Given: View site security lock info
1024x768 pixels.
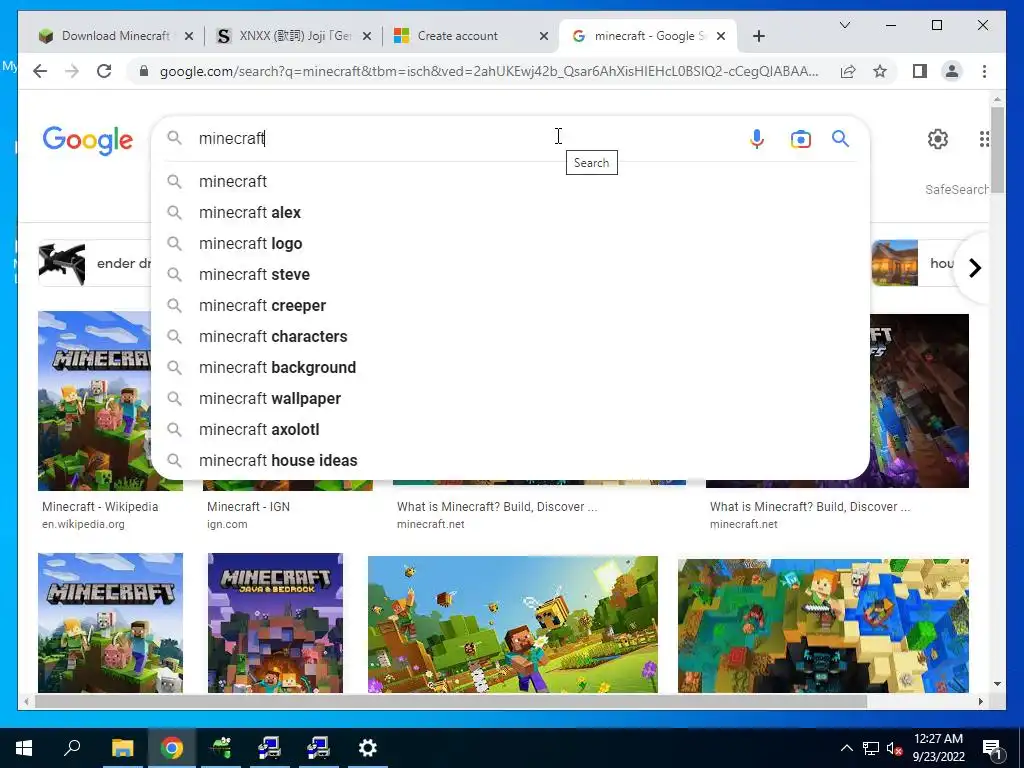Looking at the screenshot, I should tap(144, 71).
